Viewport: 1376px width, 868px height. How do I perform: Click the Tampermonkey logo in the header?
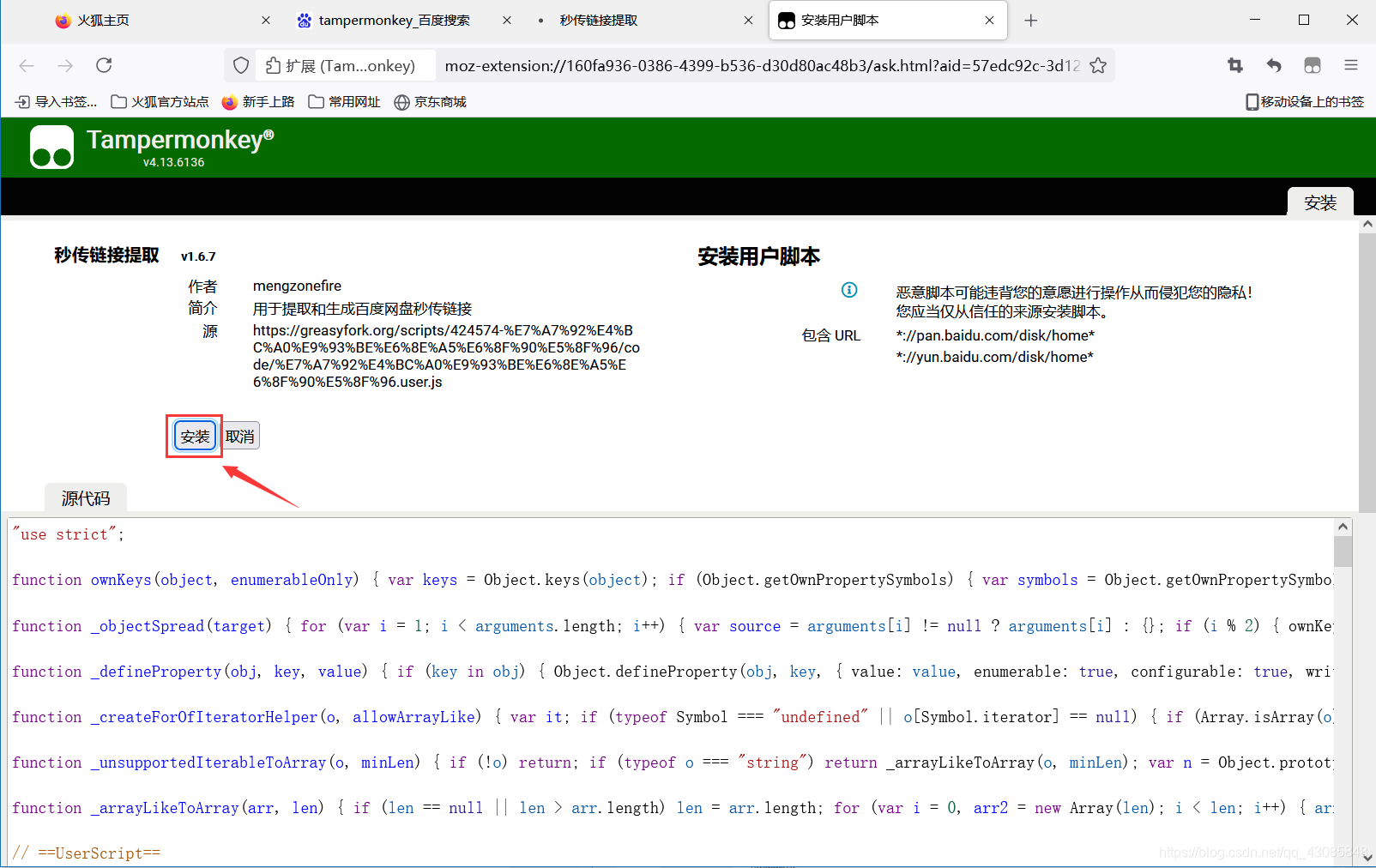[51, 148]
